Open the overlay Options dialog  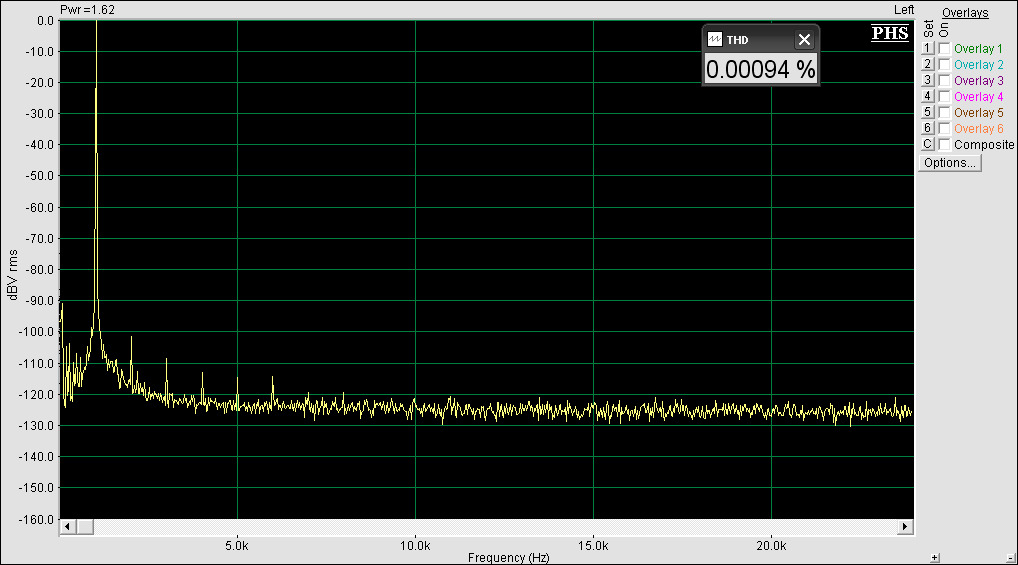point(950,163)
